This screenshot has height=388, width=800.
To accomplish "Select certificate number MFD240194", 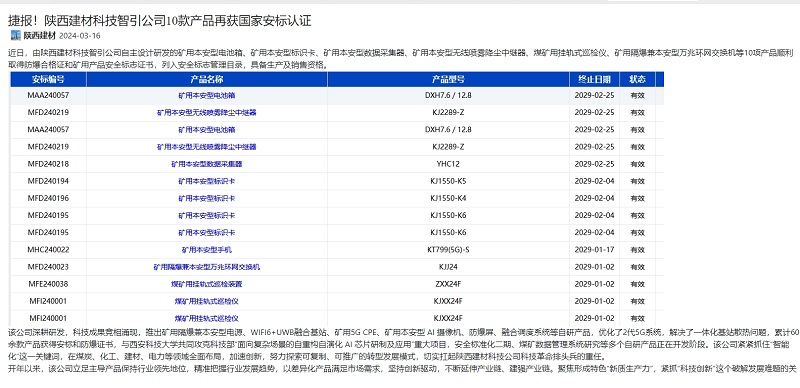I will [x=48, y=181].
